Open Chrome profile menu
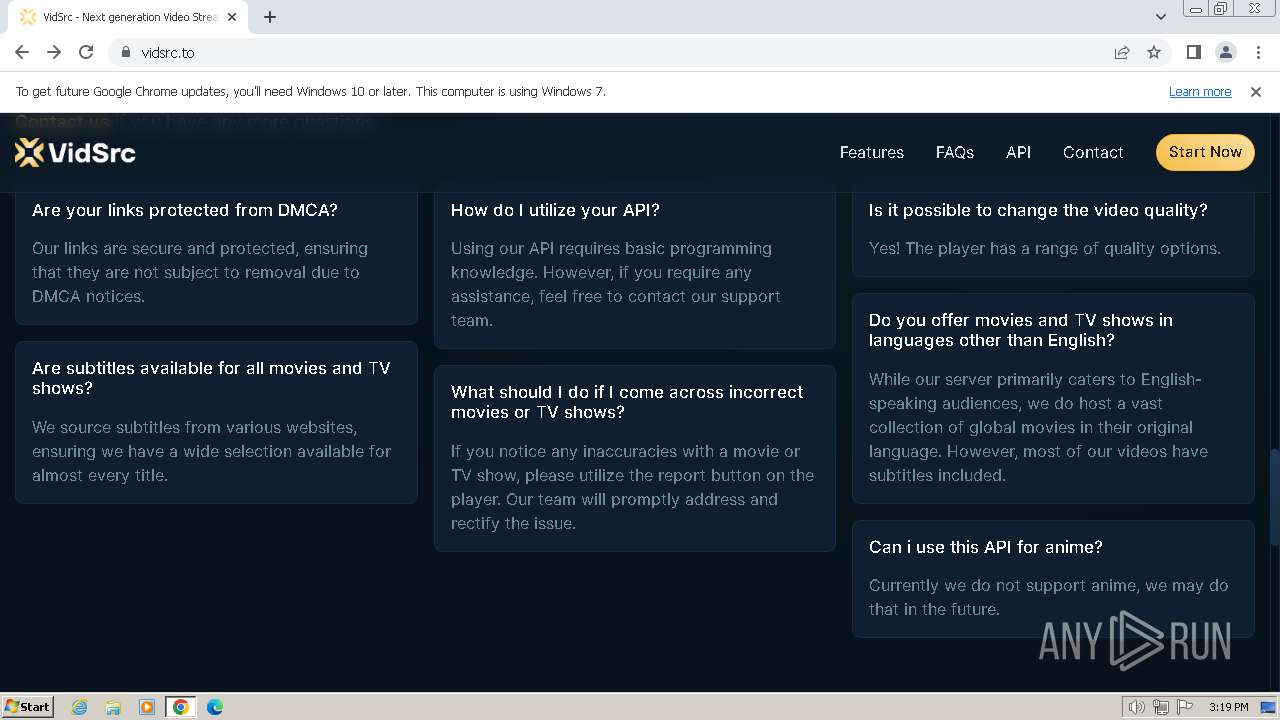 [x=1225, y=52]
